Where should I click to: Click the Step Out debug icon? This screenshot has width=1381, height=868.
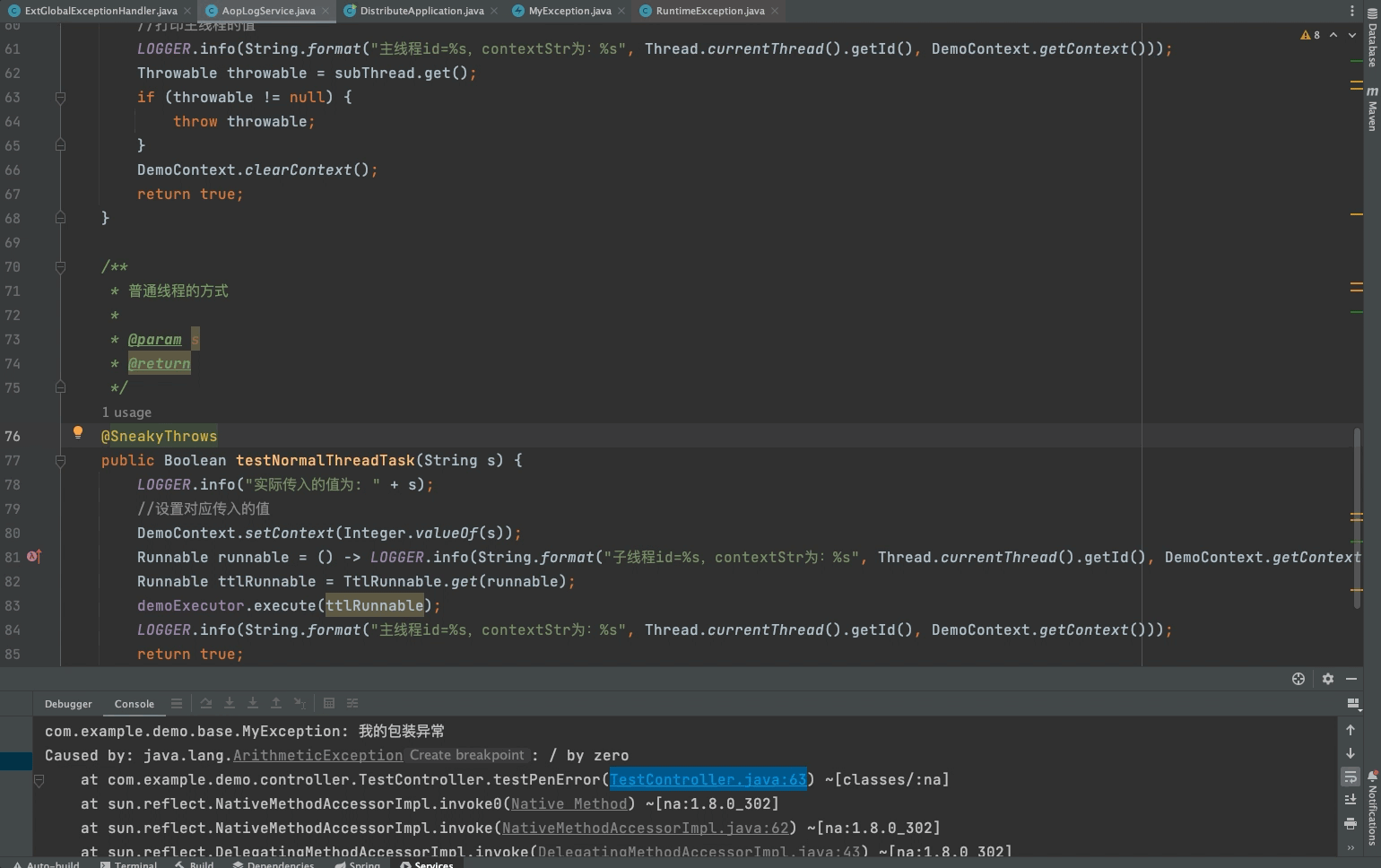pos(276,703)
